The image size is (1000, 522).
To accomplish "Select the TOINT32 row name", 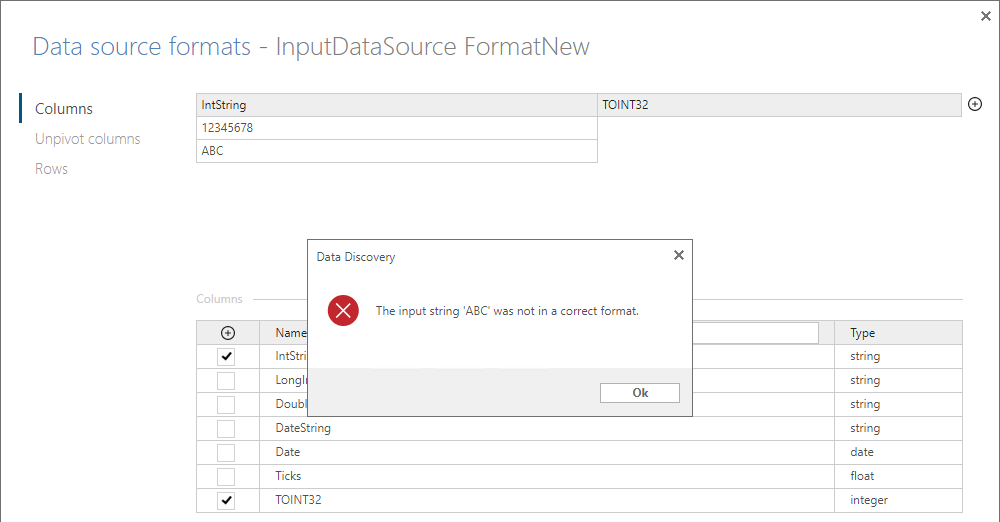I will (298, 500).
